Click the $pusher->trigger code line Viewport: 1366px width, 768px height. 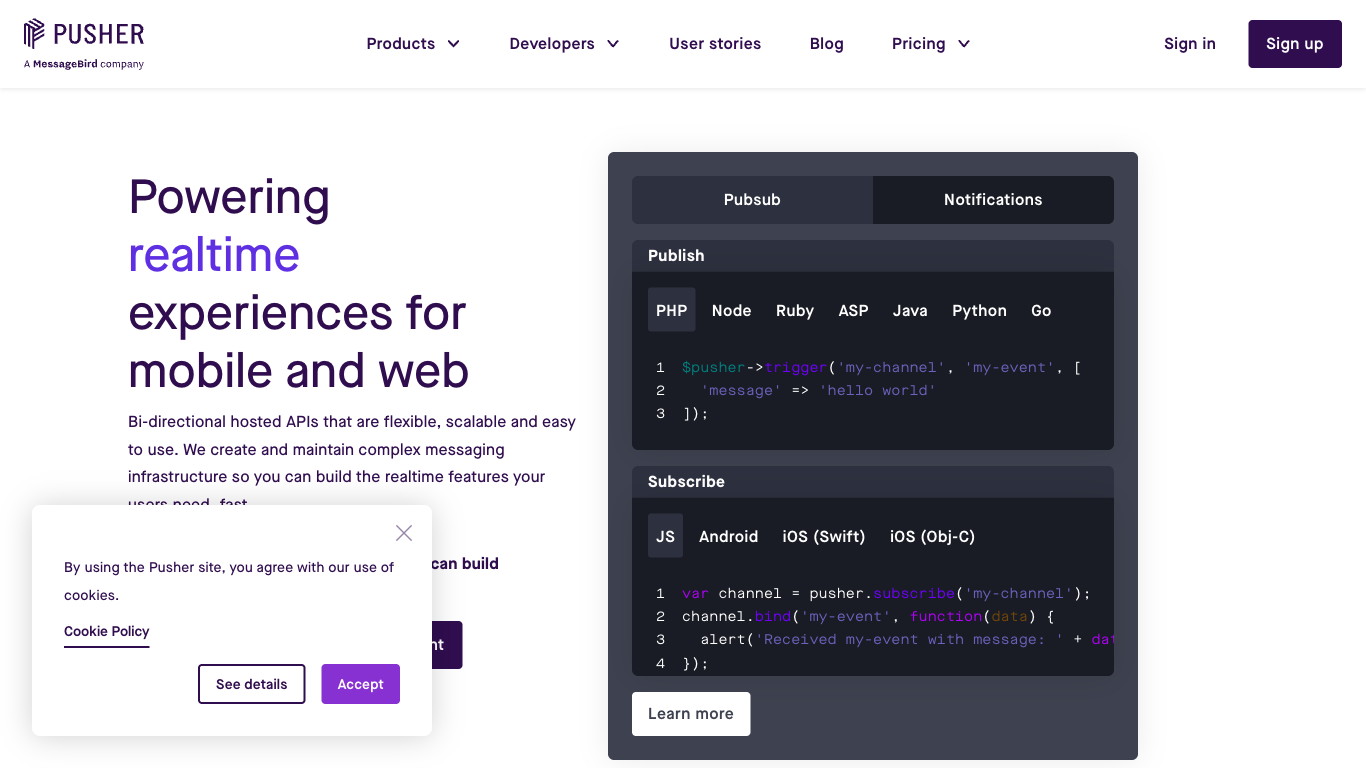(x=881, y=367)
